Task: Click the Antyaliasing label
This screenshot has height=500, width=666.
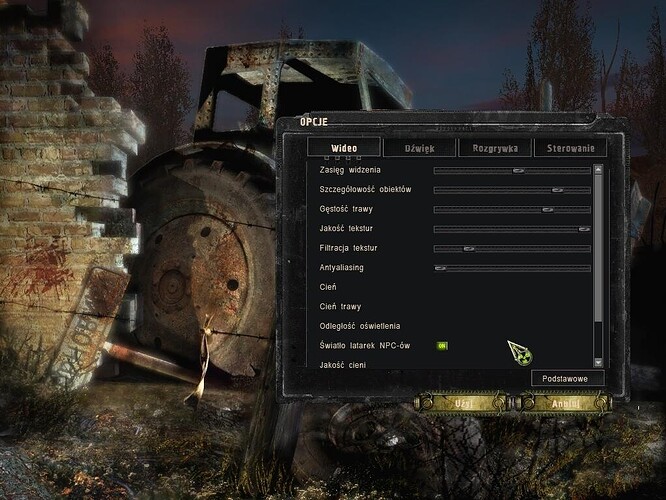Action: pyautogui.click(x=341, y=268)
